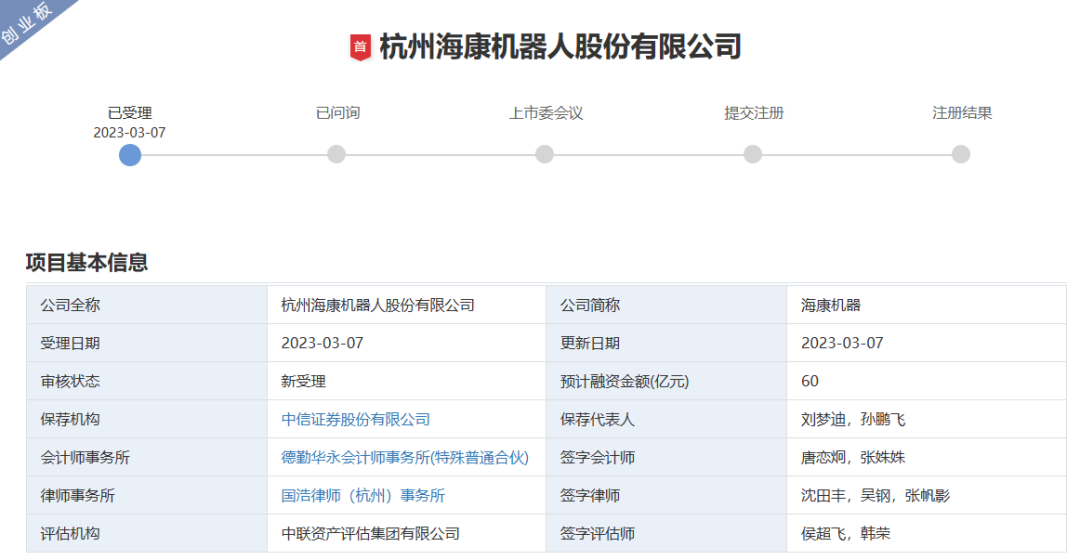The height and width of the screenshot is (560, 1080).
Task: Click the 保荐机构 label cell
Action: 147,419
